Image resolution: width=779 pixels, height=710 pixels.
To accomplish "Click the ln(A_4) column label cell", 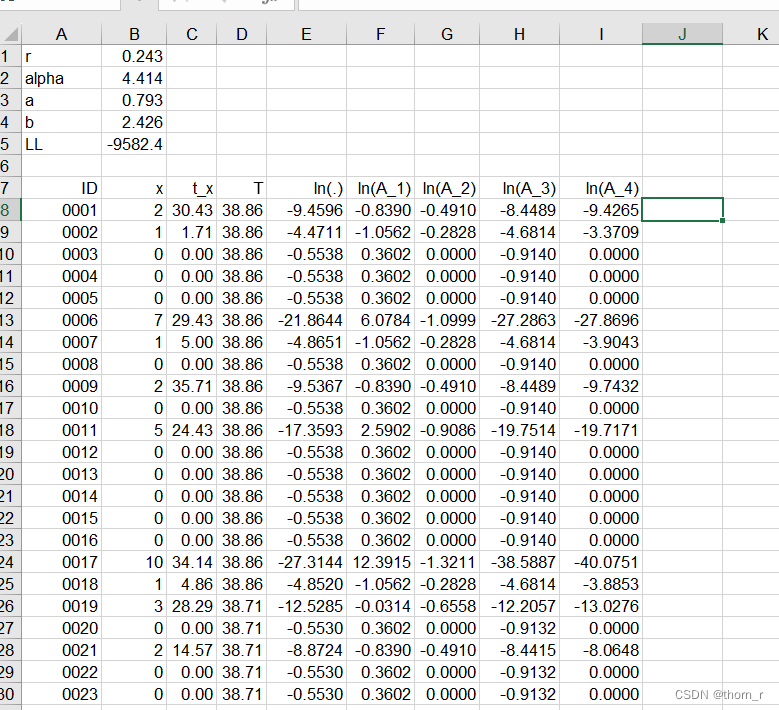I will [601, 188].
